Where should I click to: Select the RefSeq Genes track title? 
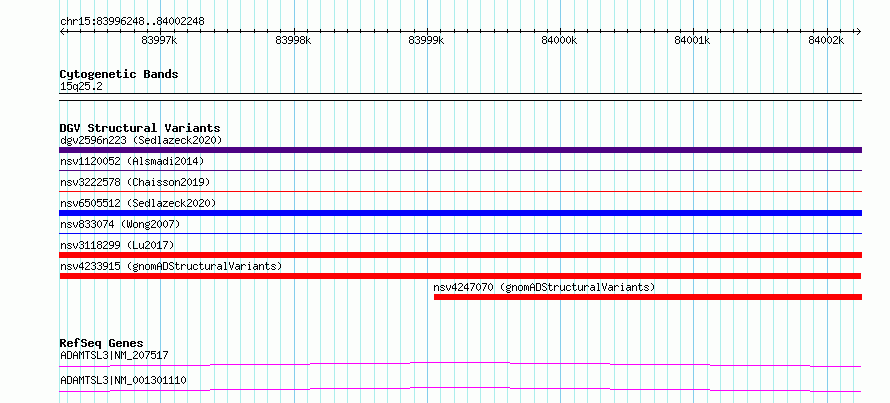click(101, 343)
